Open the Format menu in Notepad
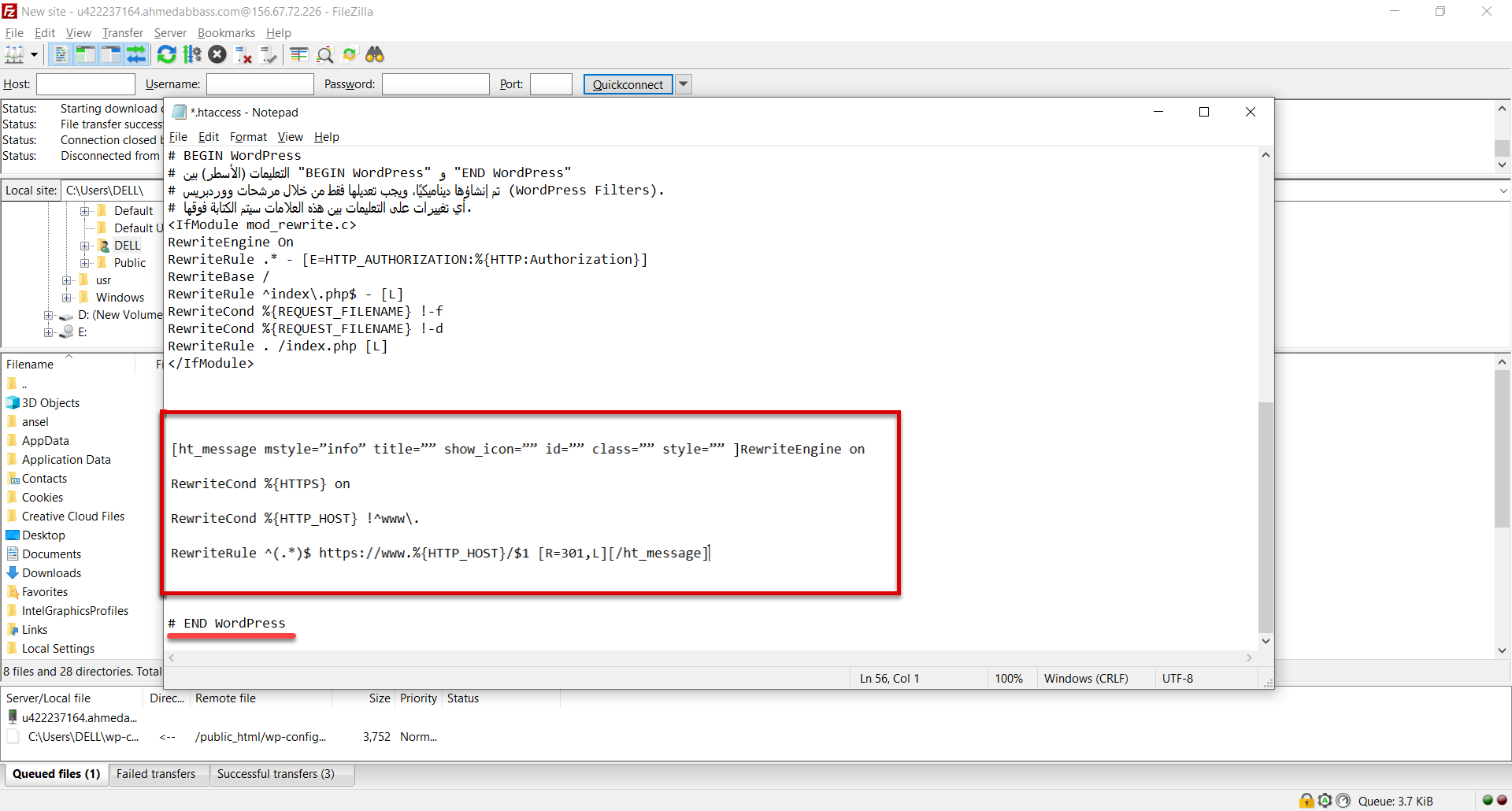The image size is (1512, 811). point(248,137)
